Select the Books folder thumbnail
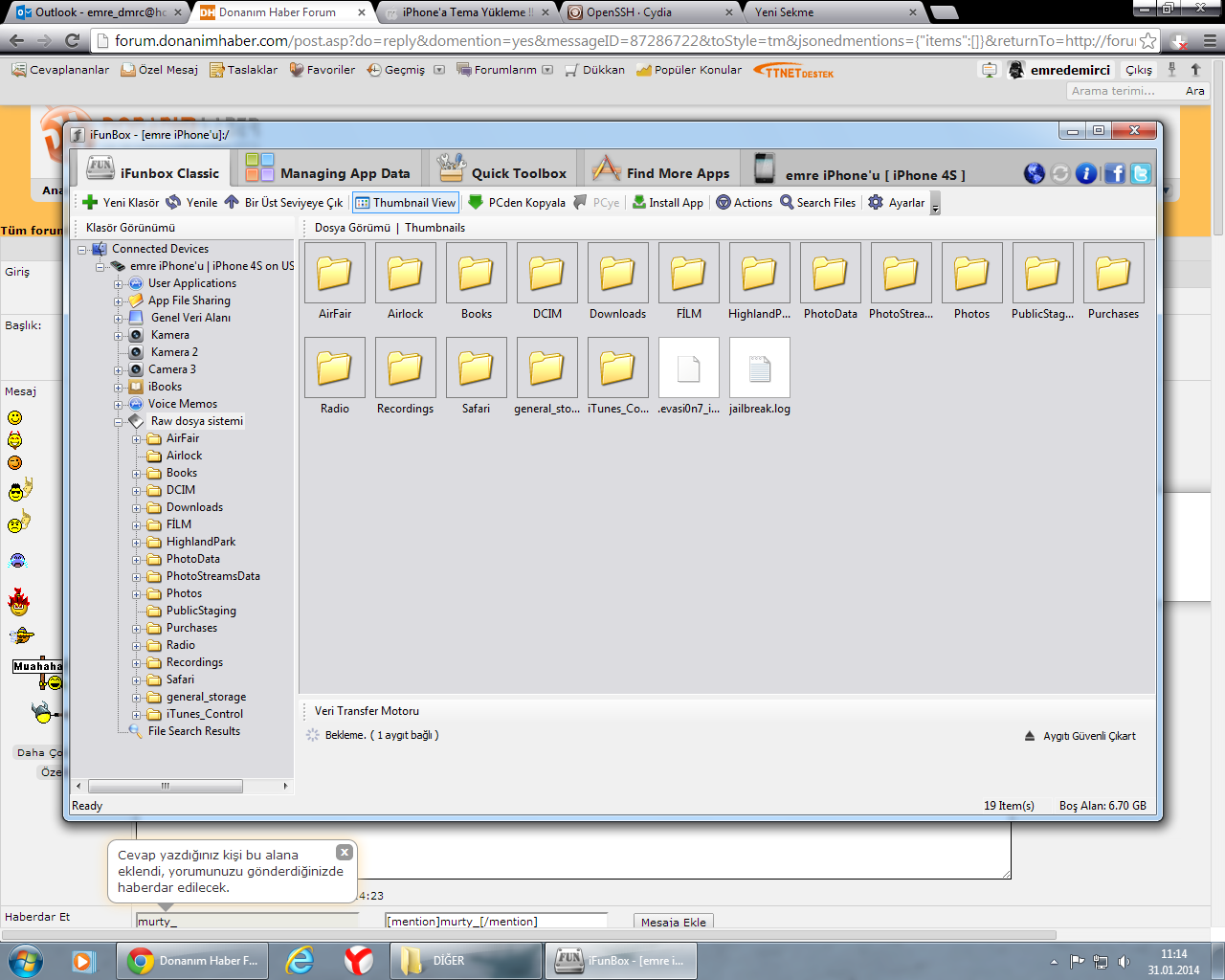 coord(477,281)
